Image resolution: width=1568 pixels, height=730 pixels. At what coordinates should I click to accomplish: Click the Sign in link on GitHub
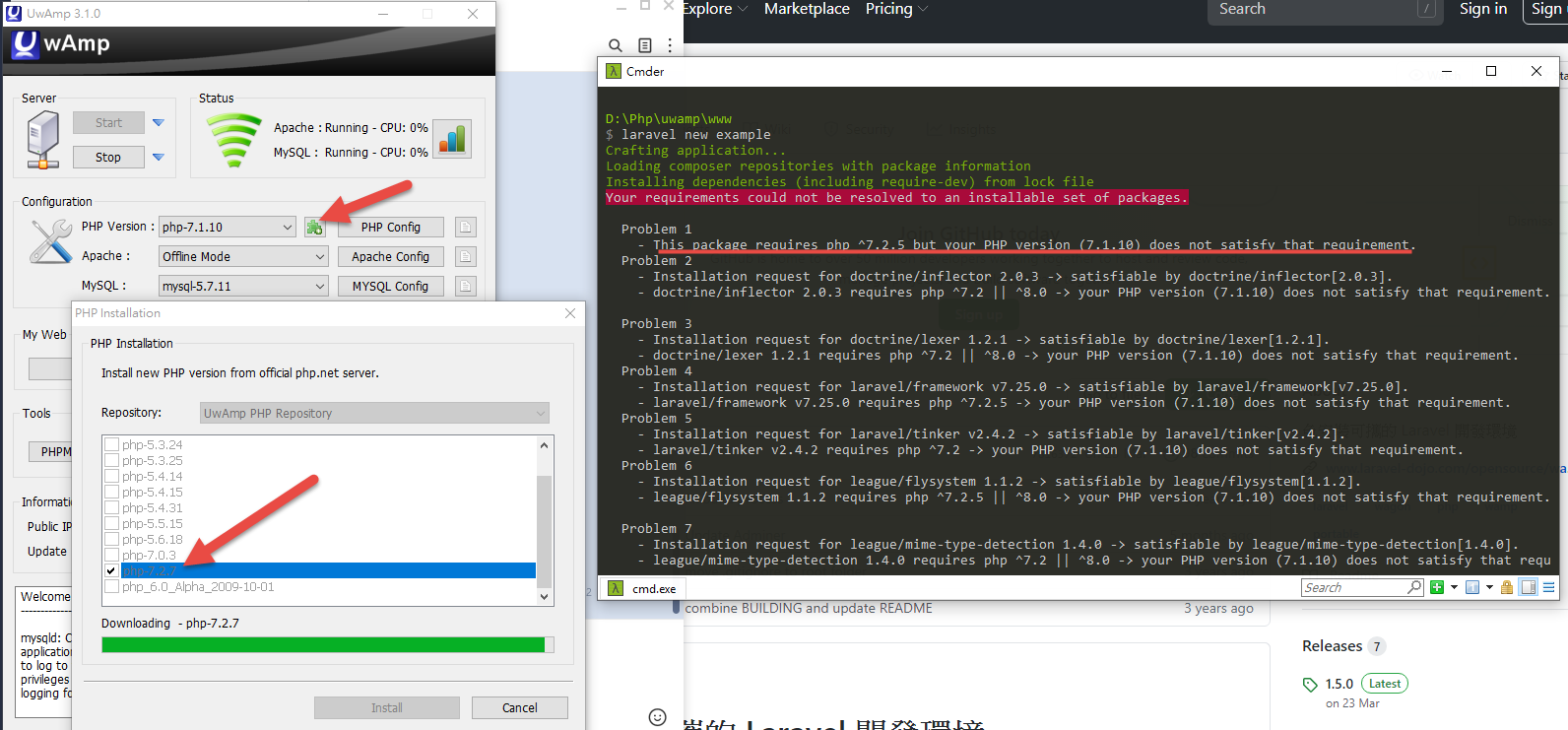pyautogui.click(x=1483, y=9)
